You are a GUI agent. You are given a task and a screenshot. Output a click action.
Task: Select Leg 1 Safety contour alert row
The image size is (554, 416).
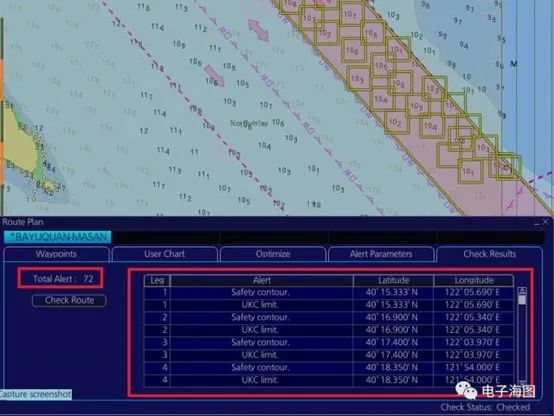329,293
